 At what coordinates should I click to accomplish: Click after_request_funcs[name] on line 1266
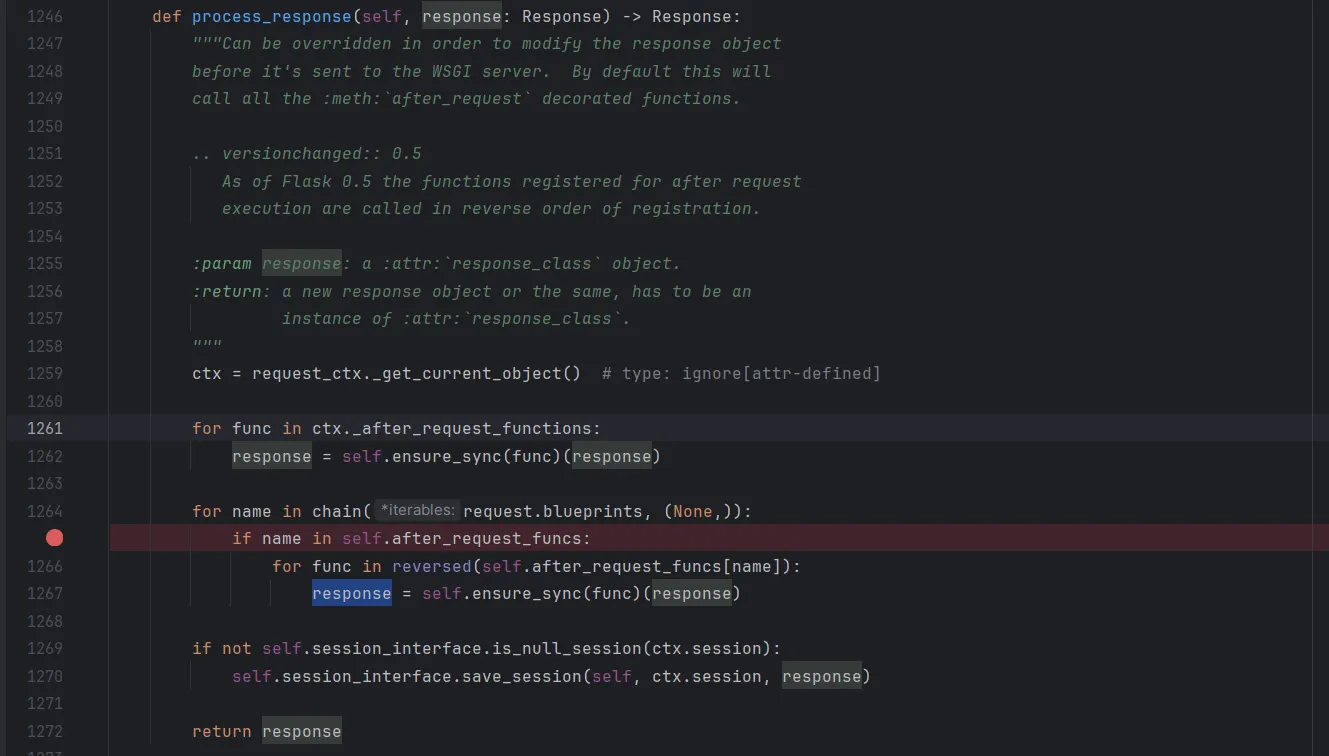tap(657, 566)
